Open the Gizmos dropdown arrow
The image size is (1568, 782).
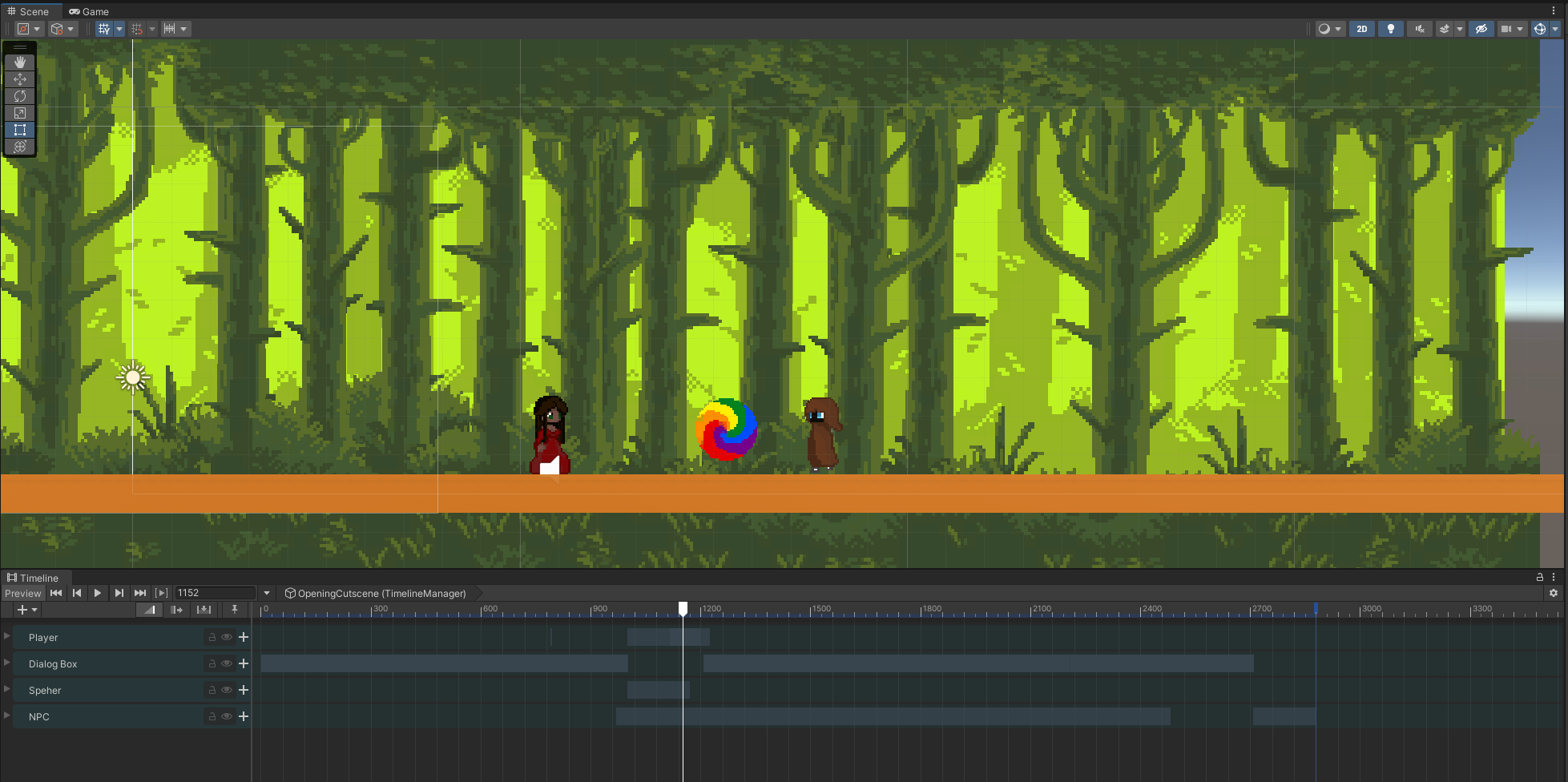[1555, 29]
